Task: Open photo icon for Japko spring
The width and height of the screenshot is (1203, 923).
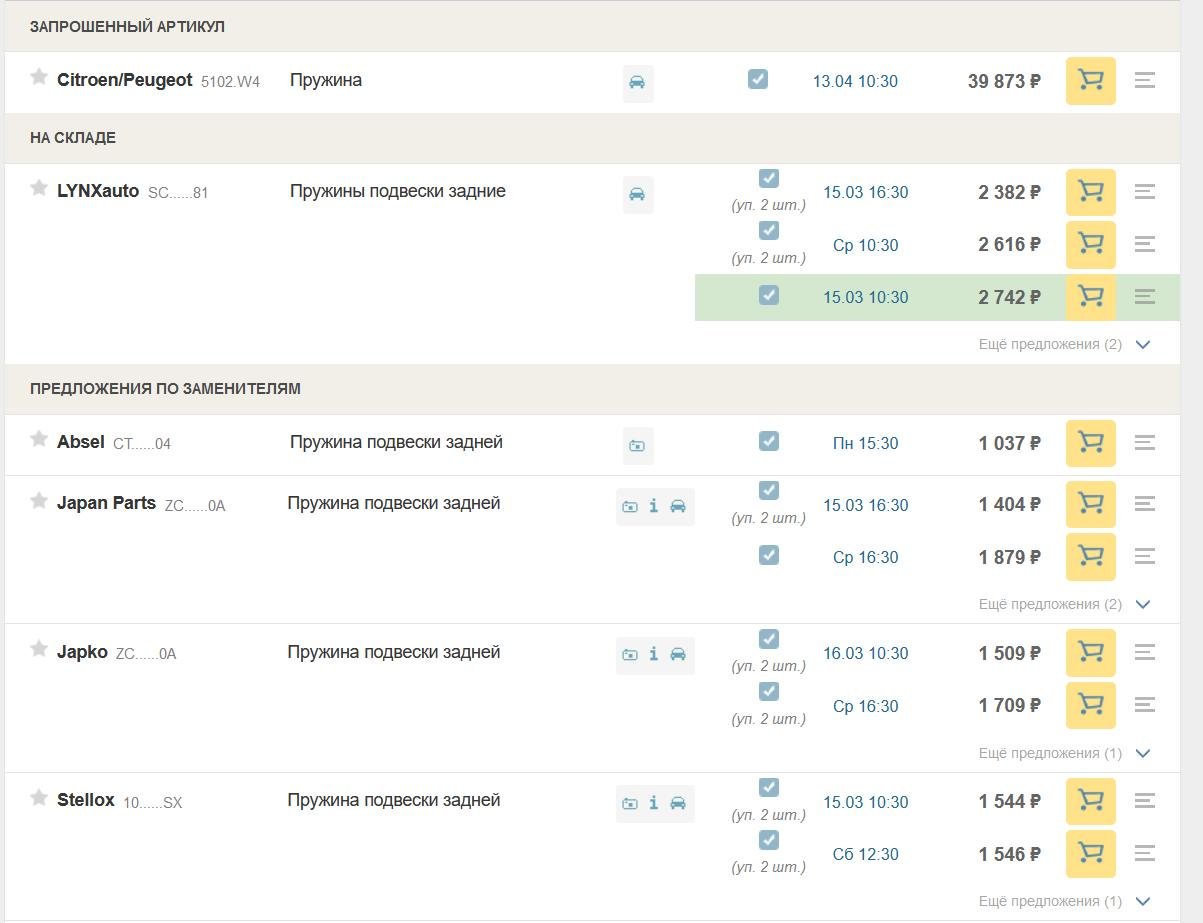Action: click(x=630, y=655)
